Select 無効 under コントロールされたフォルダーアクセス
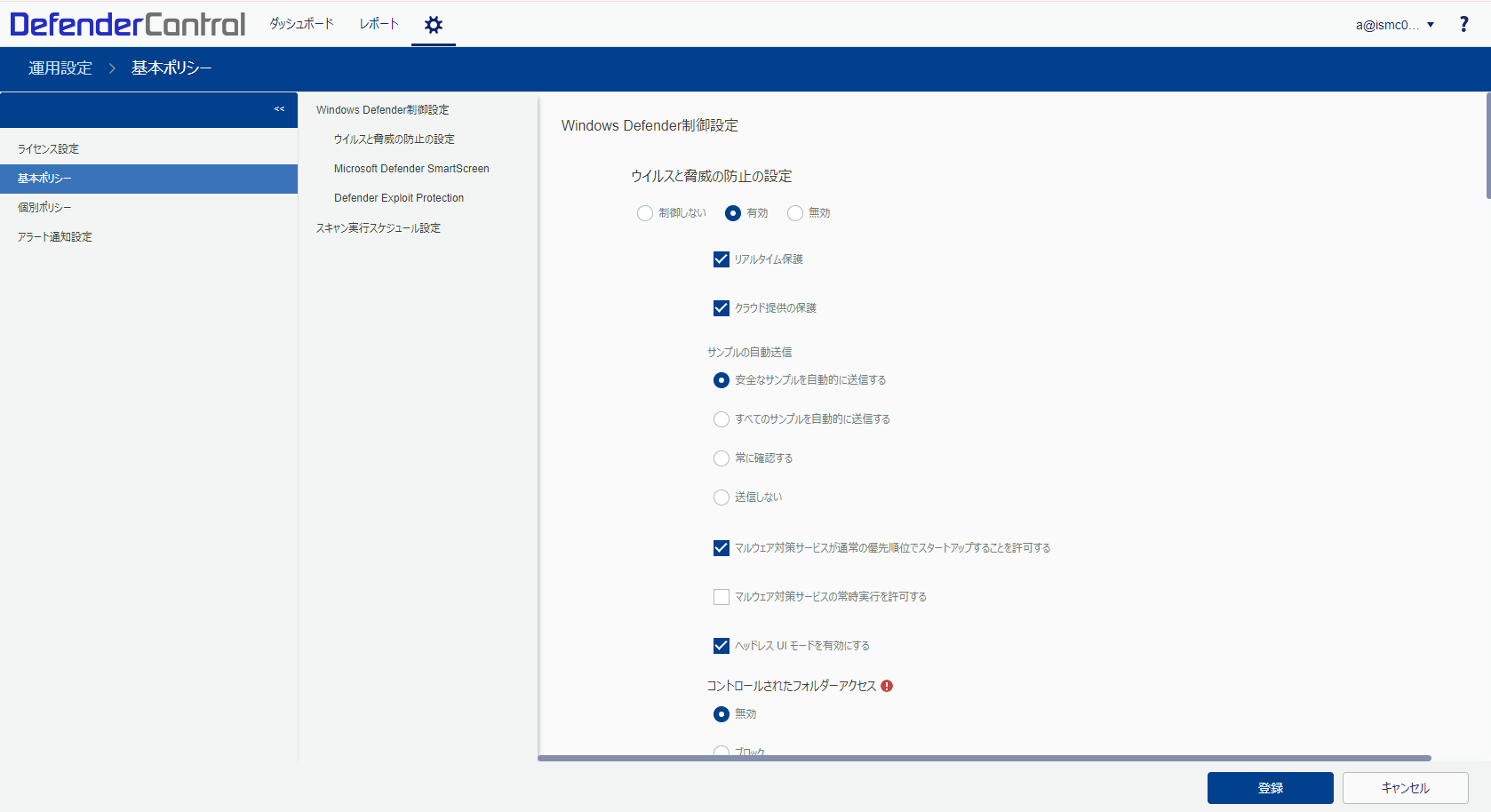The height and width of the screenshot is (812, 1491). [722, 714]
